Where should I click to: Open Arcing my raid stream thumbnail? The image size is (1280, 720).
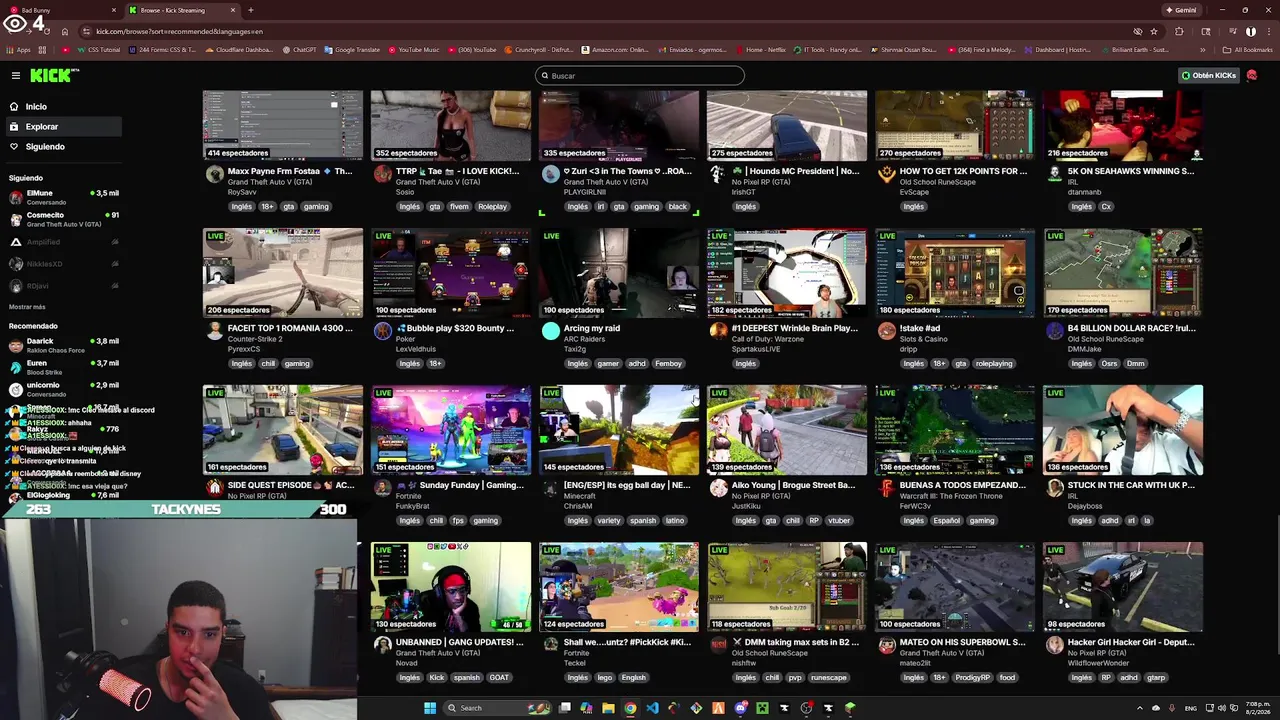619,272
